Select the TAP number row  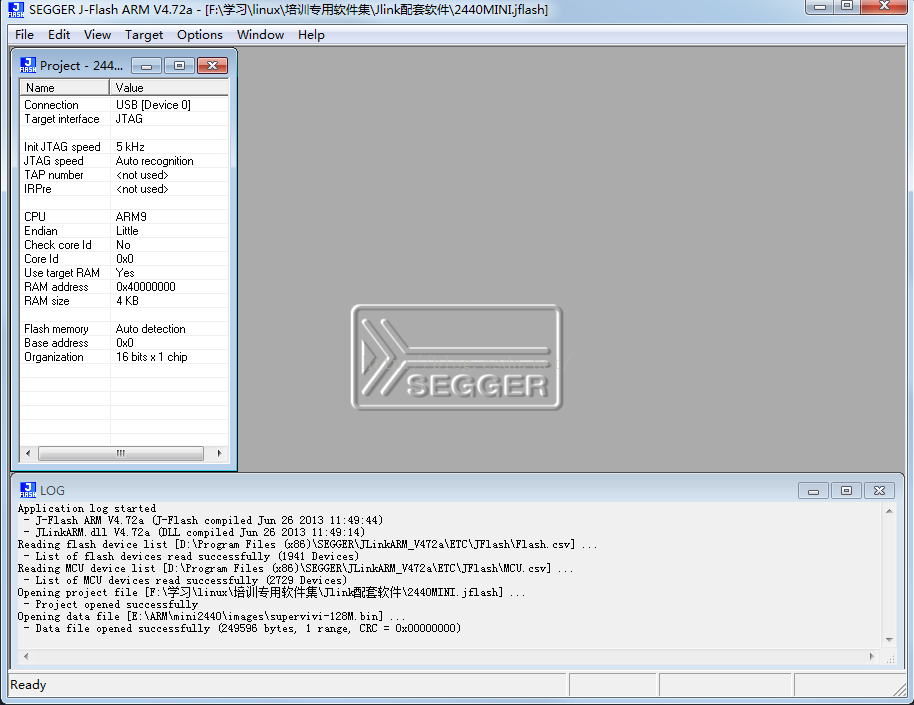124,175
